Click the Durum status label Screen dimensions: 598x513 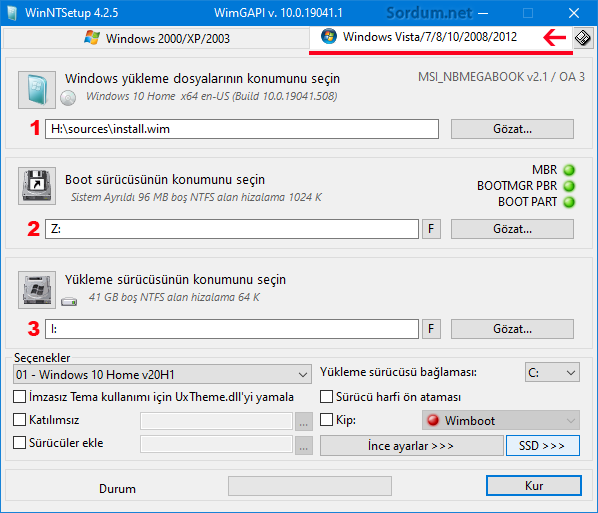(x=117, y=489)
